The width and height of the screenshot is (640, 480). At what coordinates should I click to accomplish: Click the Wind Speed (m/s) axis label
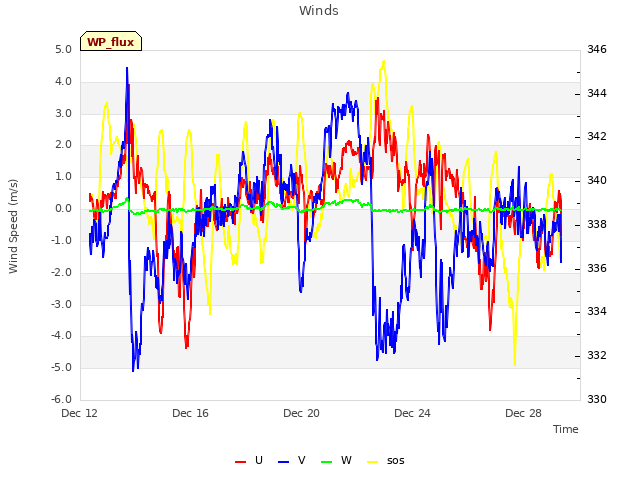[13, 226]
